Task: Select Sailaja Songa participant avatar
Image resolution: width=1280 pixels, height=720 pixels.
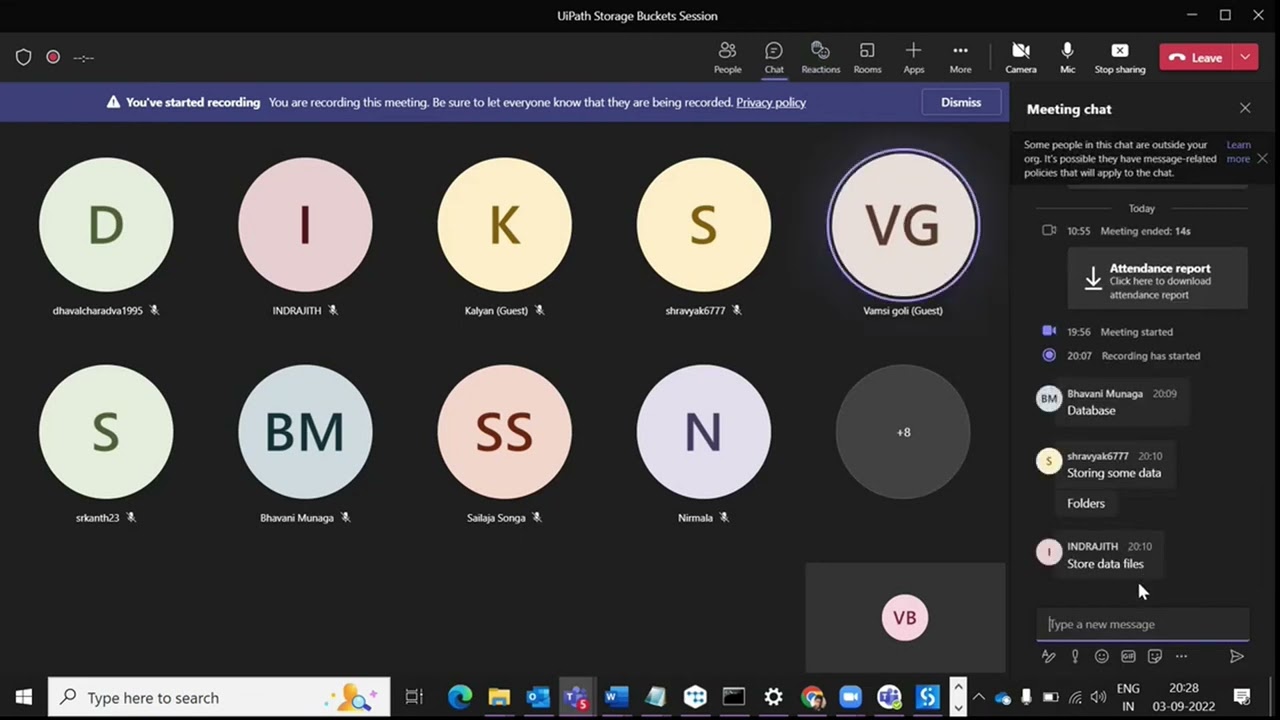Action: (x=504, y=432)
